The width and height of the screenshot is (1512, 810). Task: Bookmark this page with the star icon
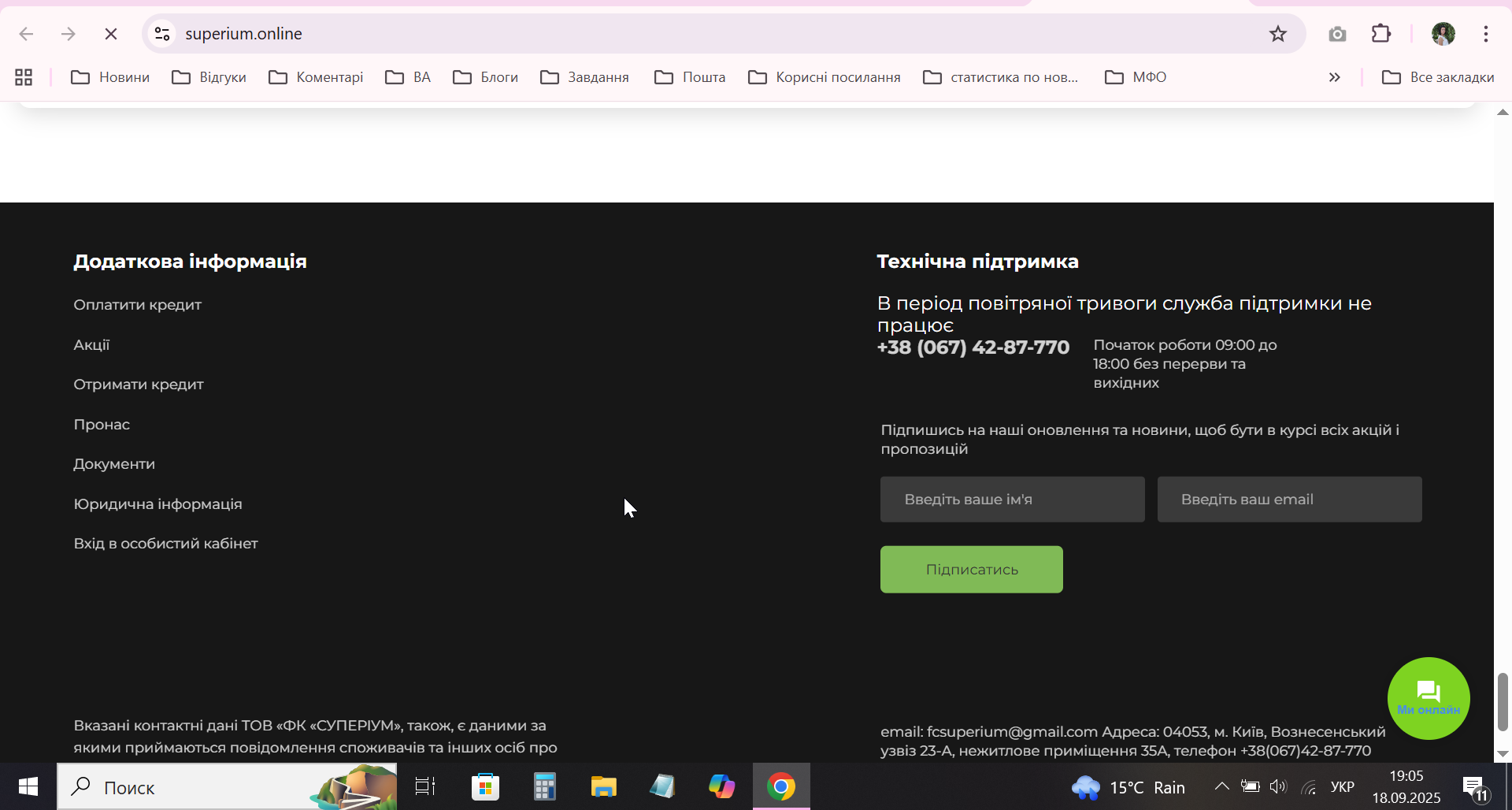[x=1277, y=34]
